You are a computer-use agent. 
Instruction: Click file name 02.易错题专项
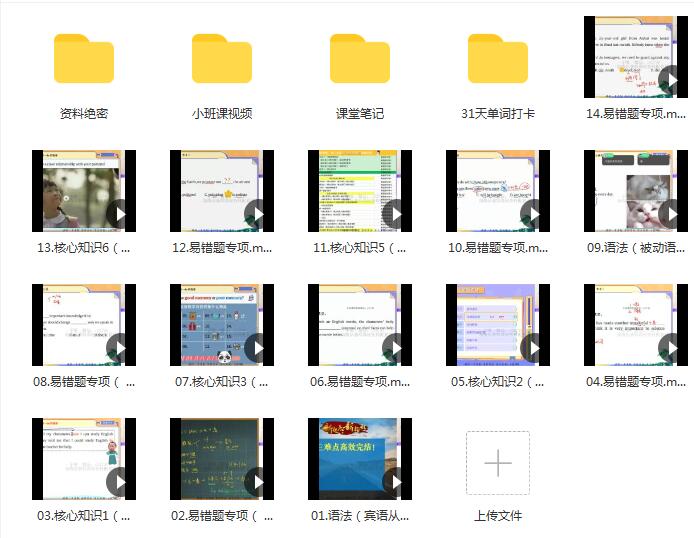pos(222,515)
